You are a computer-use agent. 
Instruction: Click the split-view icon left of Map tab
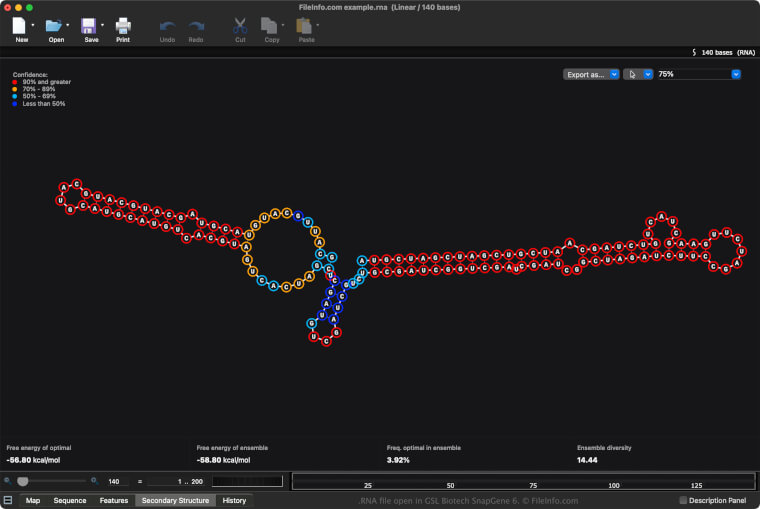[8, 500]
